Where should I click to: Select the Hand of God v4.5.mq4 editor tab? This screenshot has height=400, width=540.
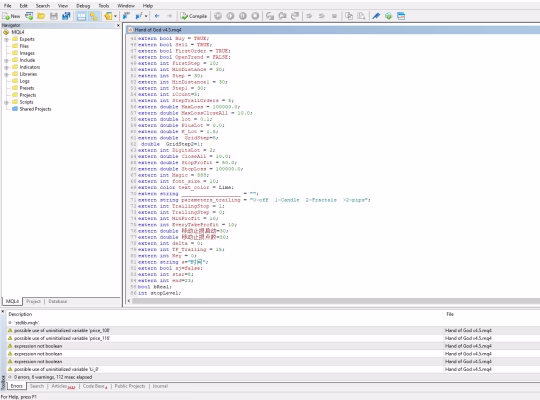158,30
